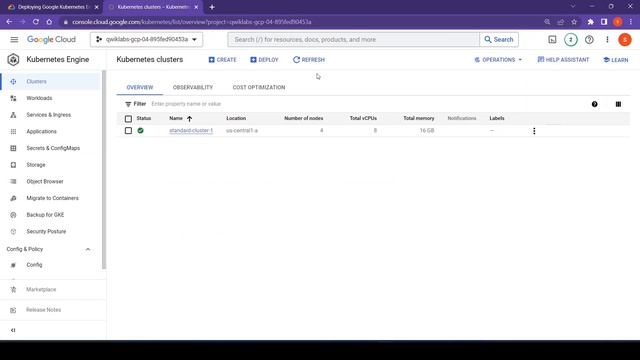Open the browser tab search chevron
640x360 pixels.
click(x=573, y=7)
